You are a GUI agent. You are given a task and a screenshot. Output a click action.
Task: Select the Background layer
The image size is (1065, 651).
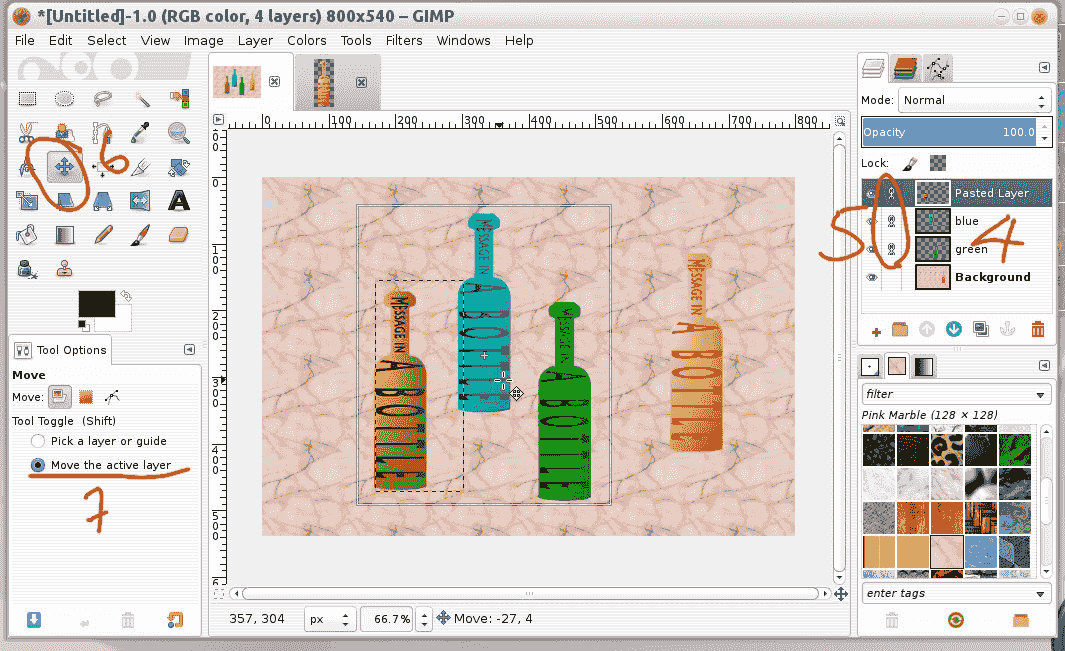[975, 277]
